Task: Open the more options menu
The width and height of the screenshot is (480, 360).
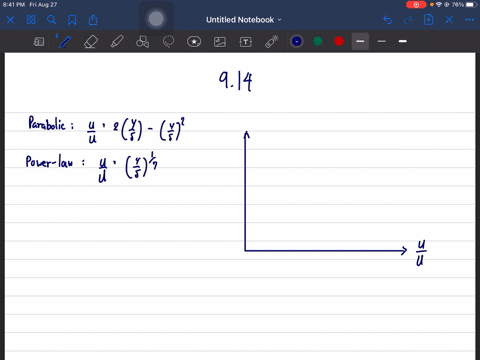Action: [x=470, y=20]
